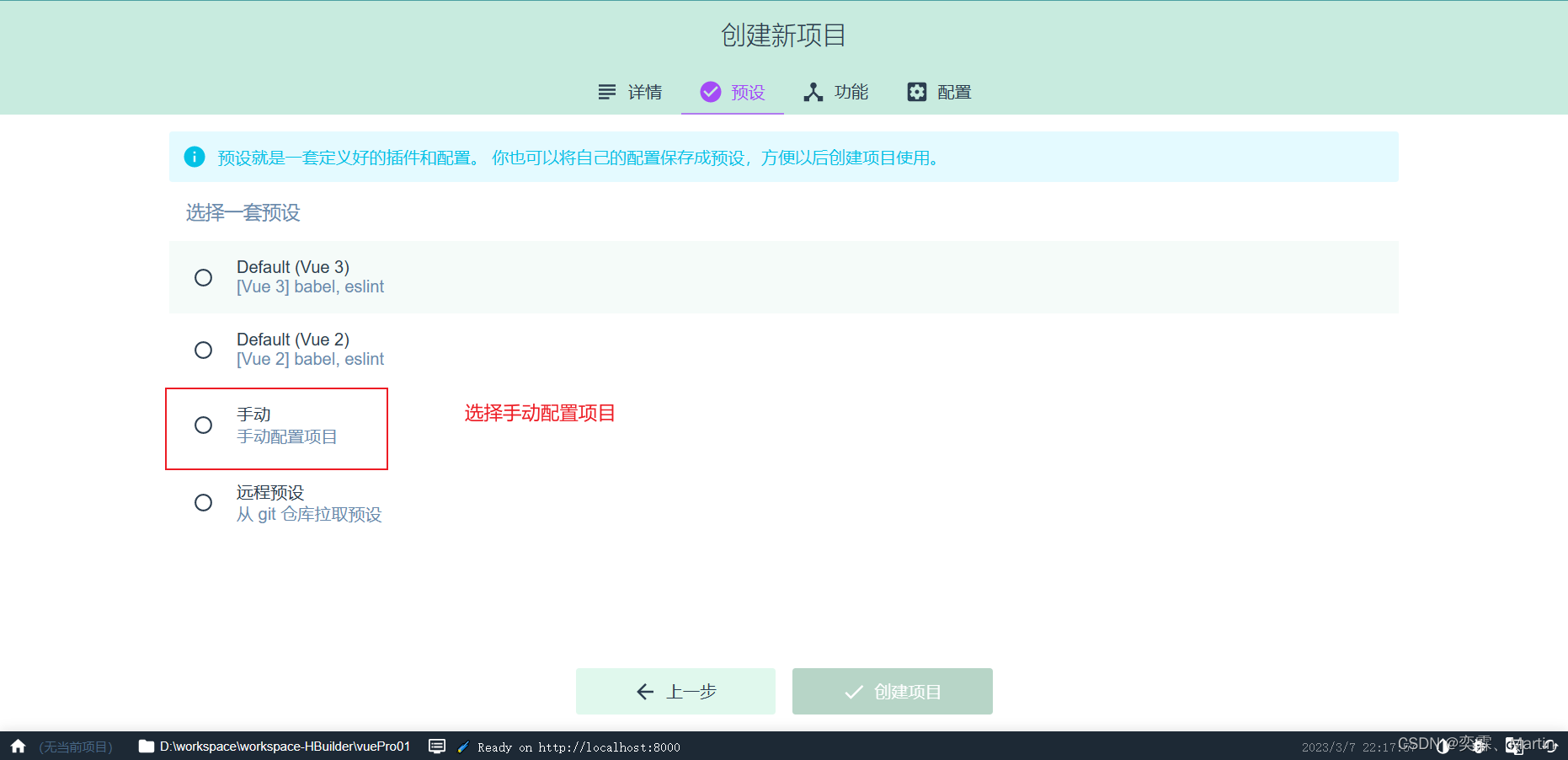Screen dimensions: 1568x760
Task: Click the 选择一套预设 heading
Action: tap(243, 212)
